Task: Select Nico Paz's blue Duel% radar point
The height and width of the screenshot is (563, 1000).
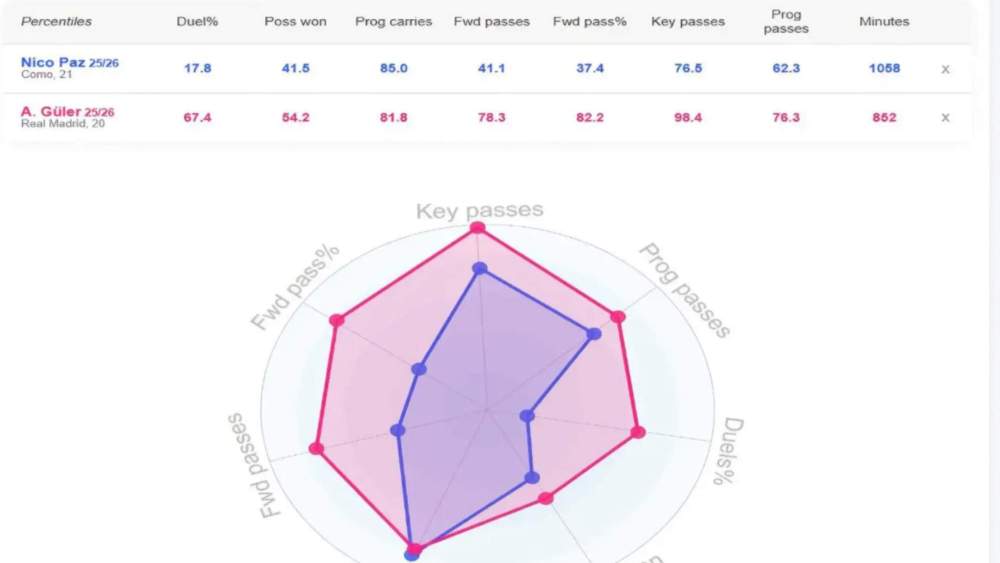Action: tap(528, 415)
